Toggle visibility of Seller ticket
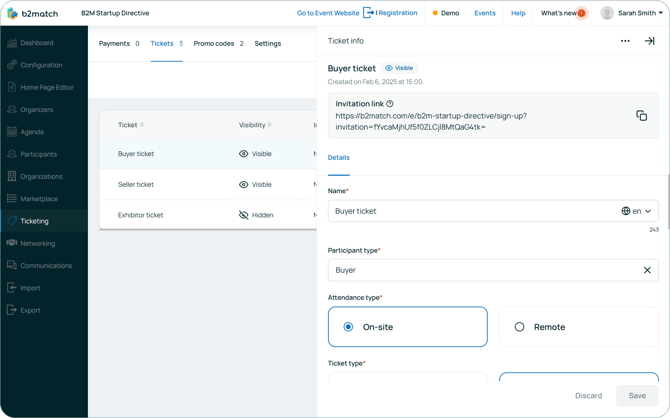The width and height of the screenshot is (670, 418). 244,185
